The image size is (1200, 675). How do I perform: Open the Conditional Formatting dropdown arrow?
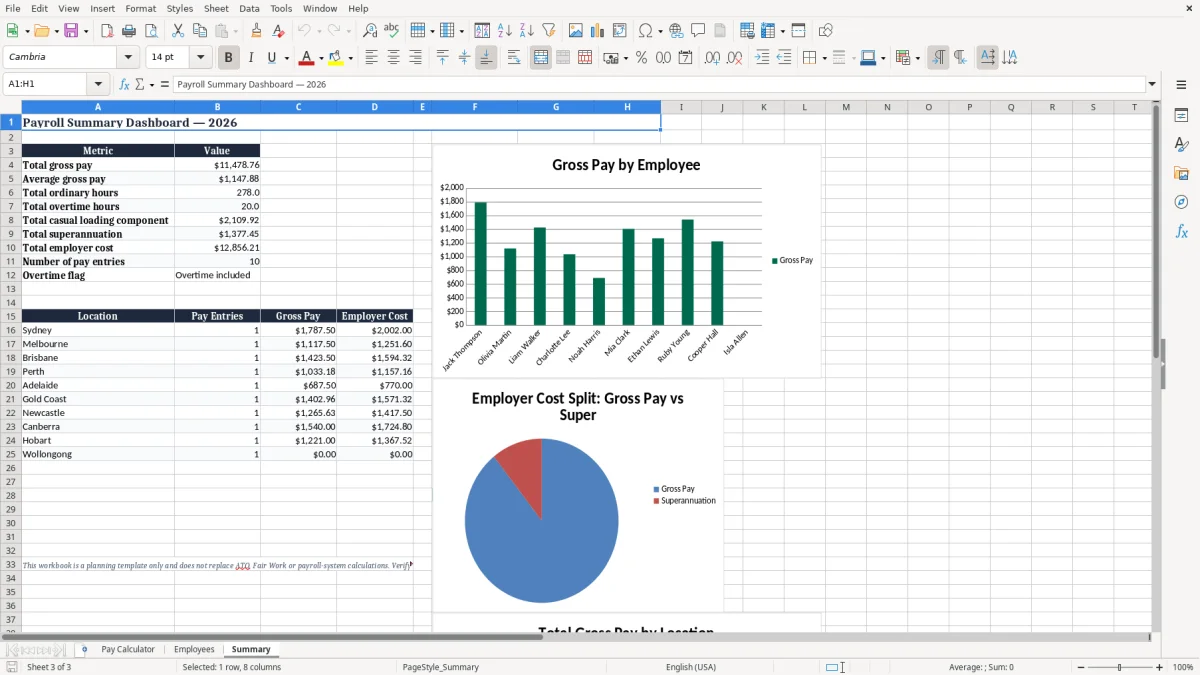click(918, 58)
